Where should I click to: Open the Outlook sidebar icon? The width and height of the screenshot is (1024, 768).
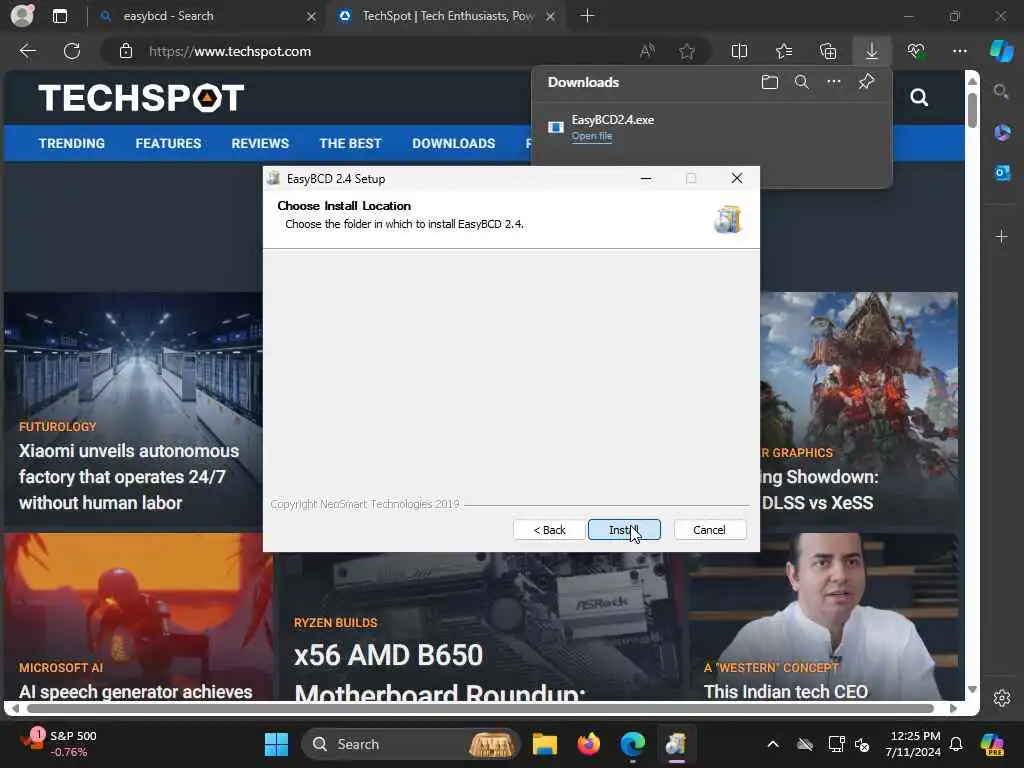point(1002,172)
